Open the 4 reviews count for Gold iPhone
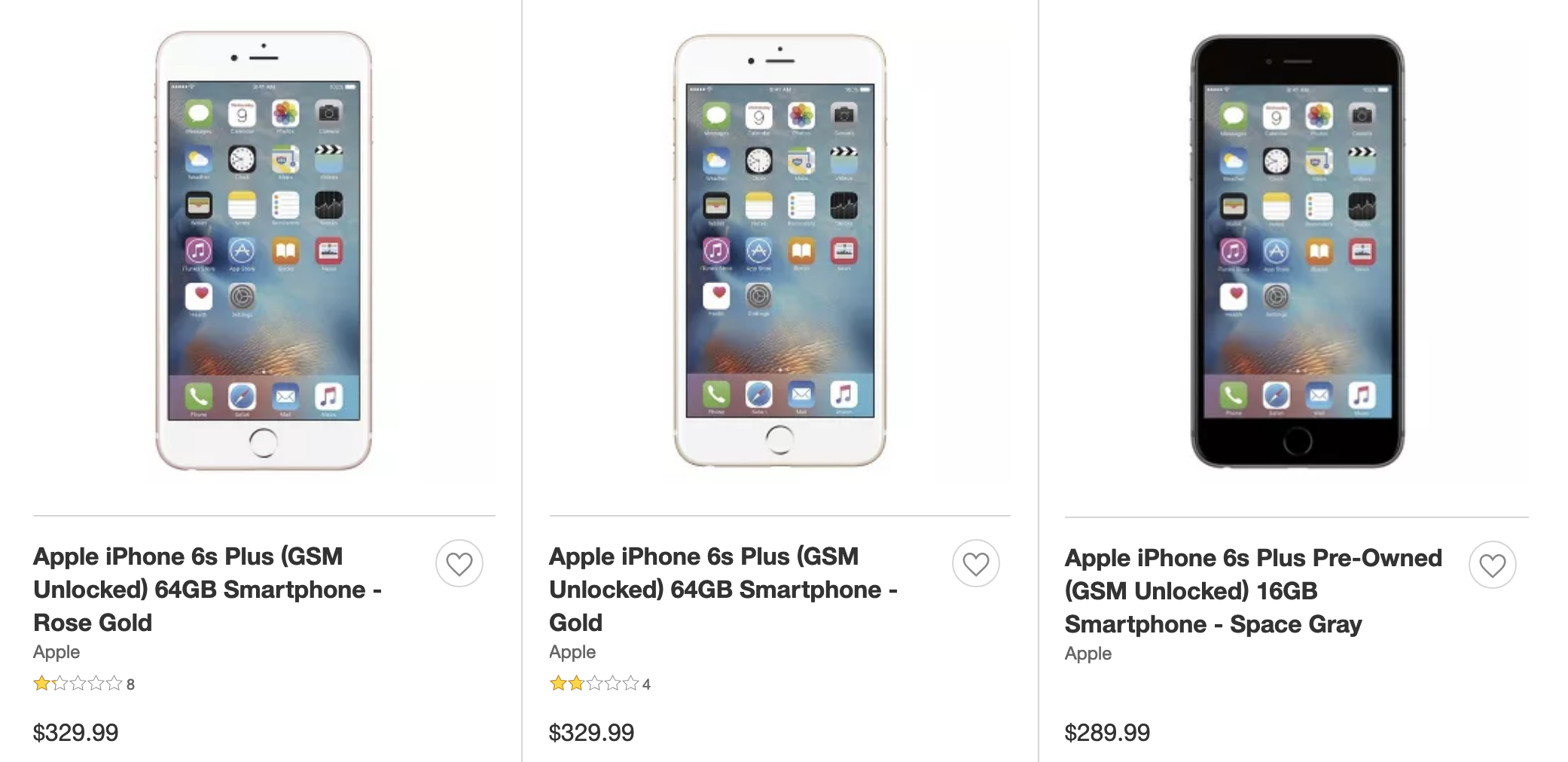This screenshot has height=762, width=1568. (646, 684)
